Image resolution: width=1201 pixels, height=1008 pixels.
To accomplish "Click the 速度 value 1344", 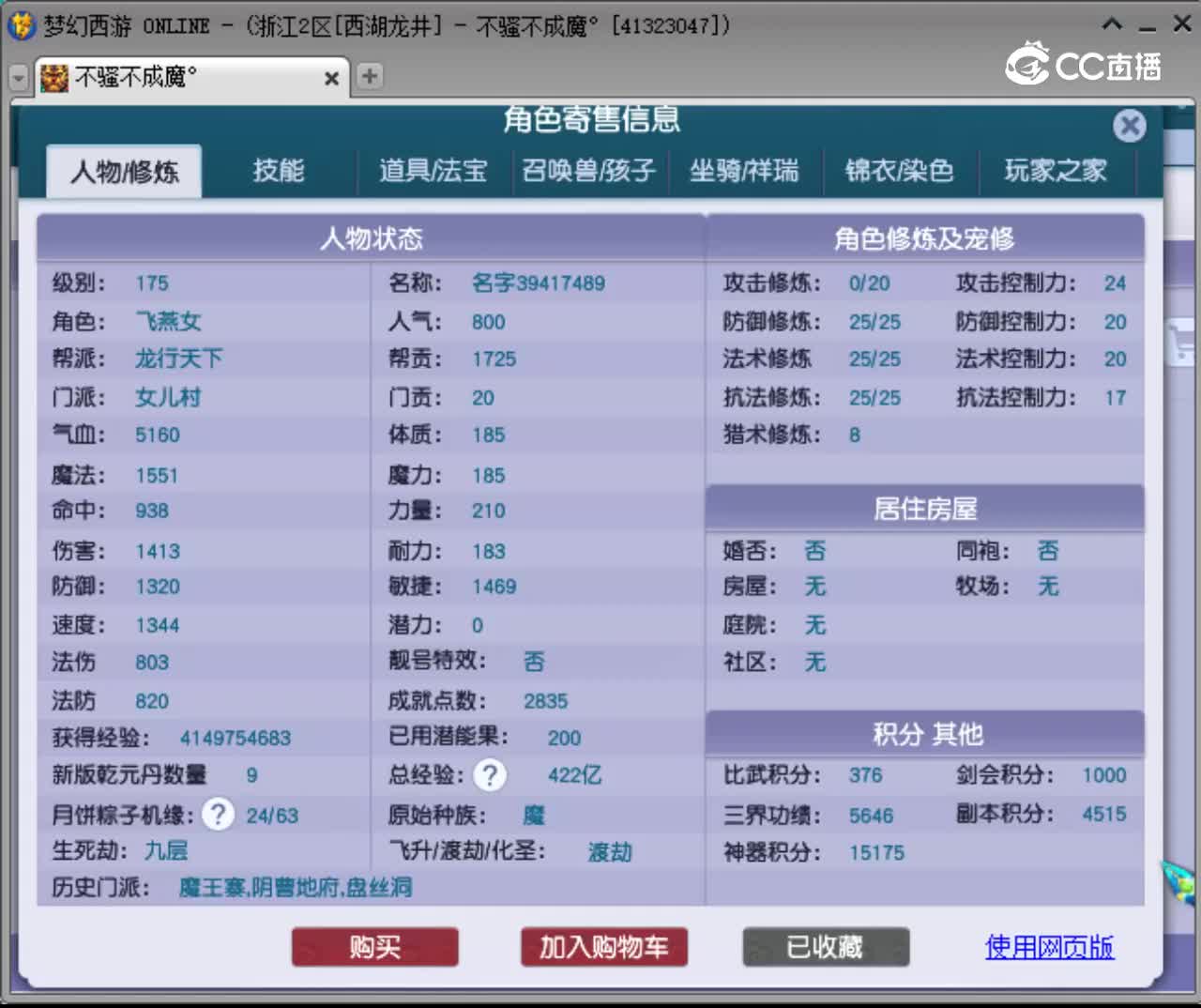I will pos(158,625).
